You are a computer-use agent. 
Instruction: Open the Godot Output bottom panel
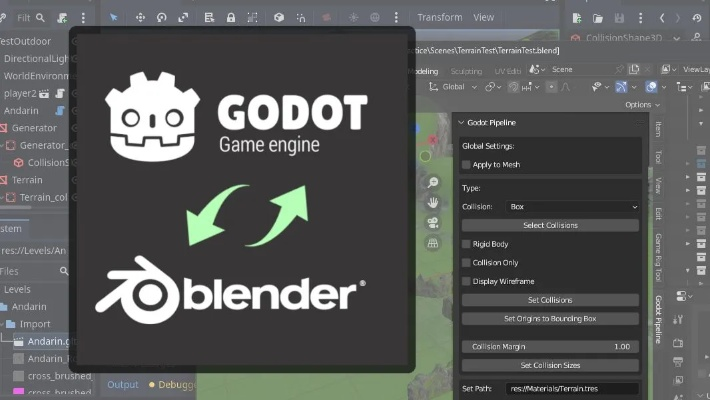point(123,385)
